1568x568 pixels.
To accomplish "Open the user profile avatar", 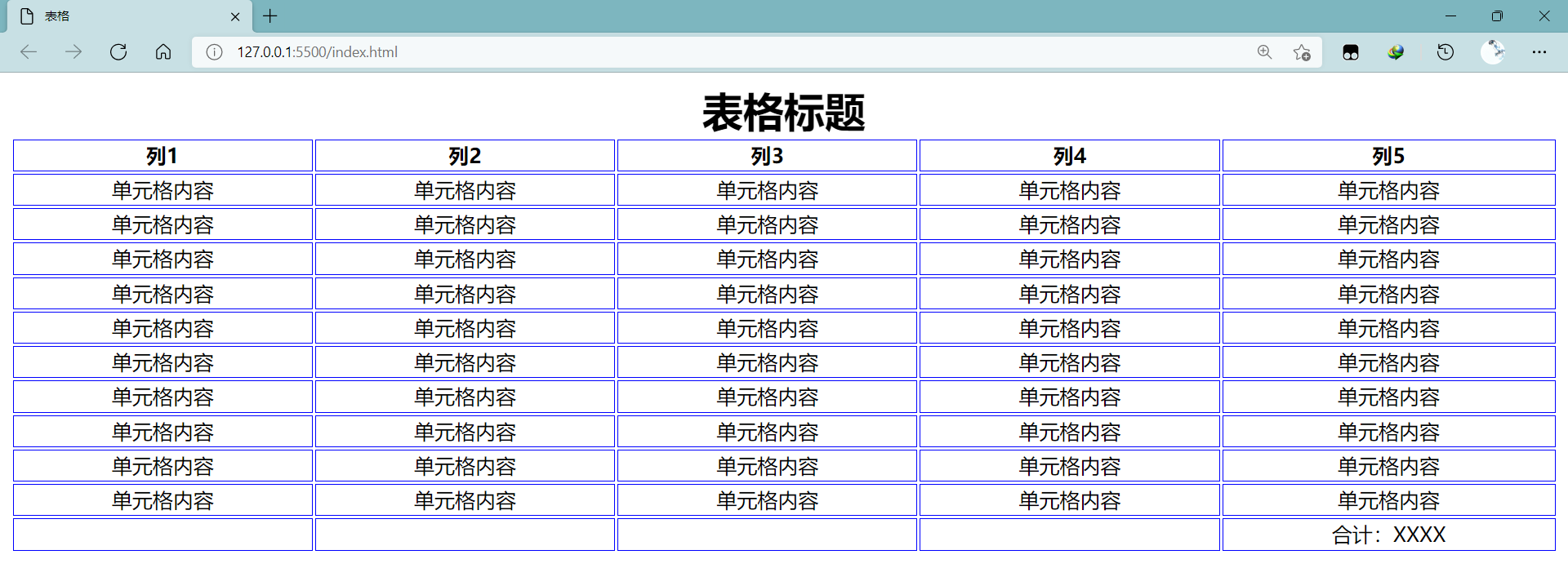I will (x=1493, y=52).
